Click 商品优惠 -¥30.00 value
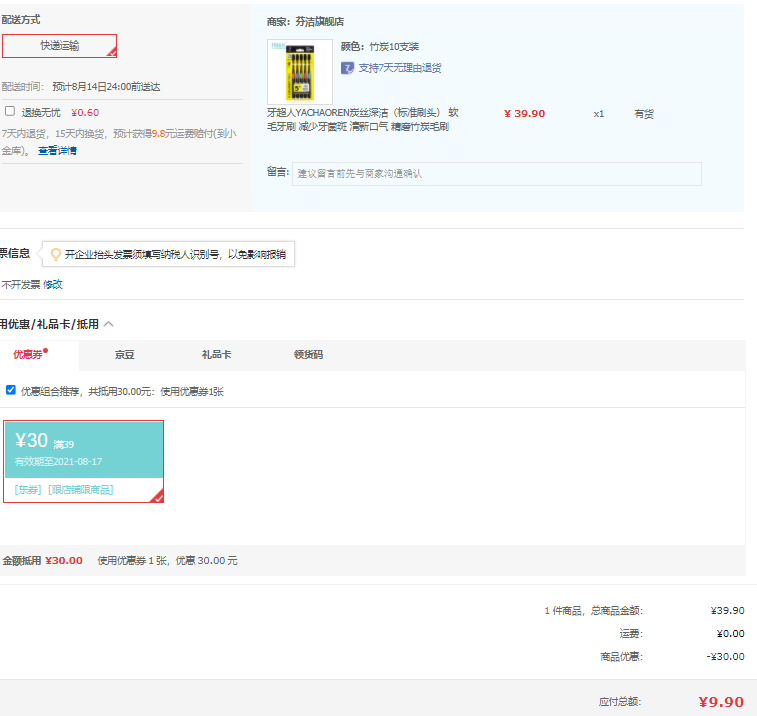This screenshot has width=757, height=716. pyautogui.click(x=726, y=657)
